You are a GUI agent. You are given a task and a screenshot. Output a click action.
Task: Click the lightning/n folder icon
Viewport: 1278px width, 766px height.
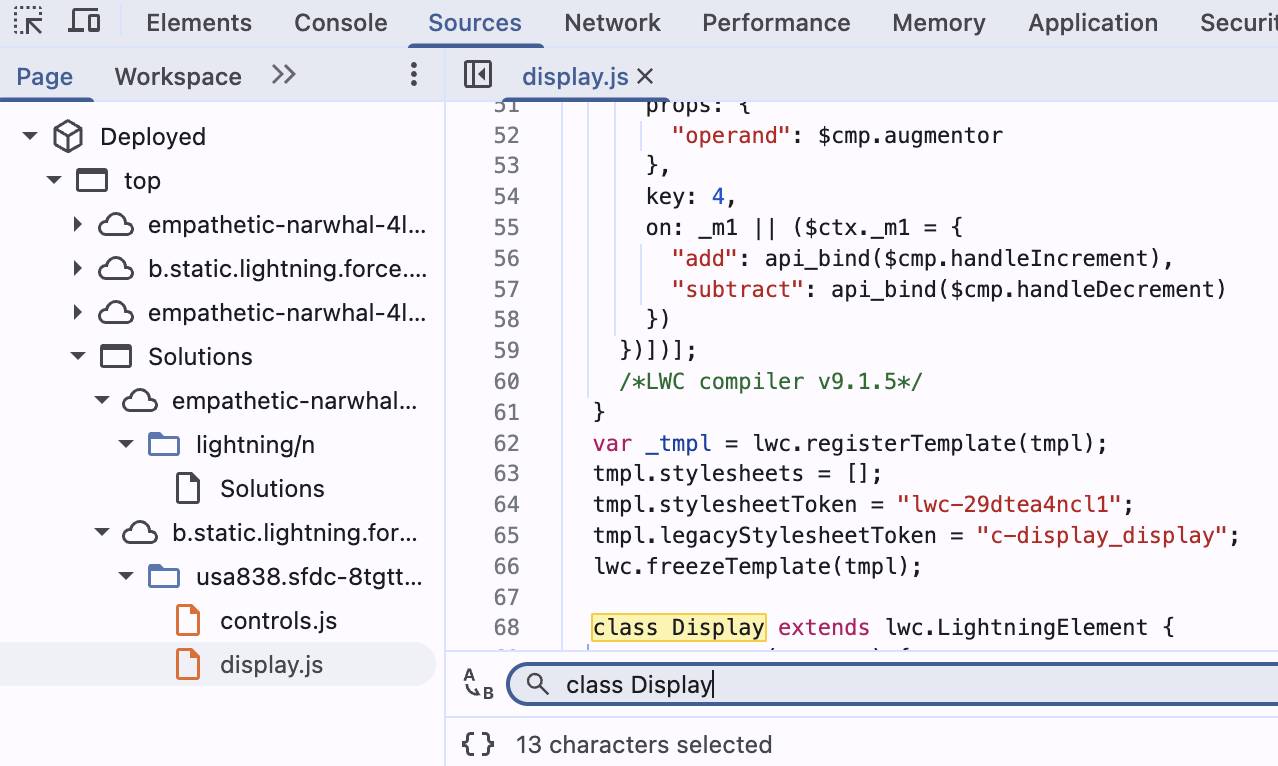(164, 444)
